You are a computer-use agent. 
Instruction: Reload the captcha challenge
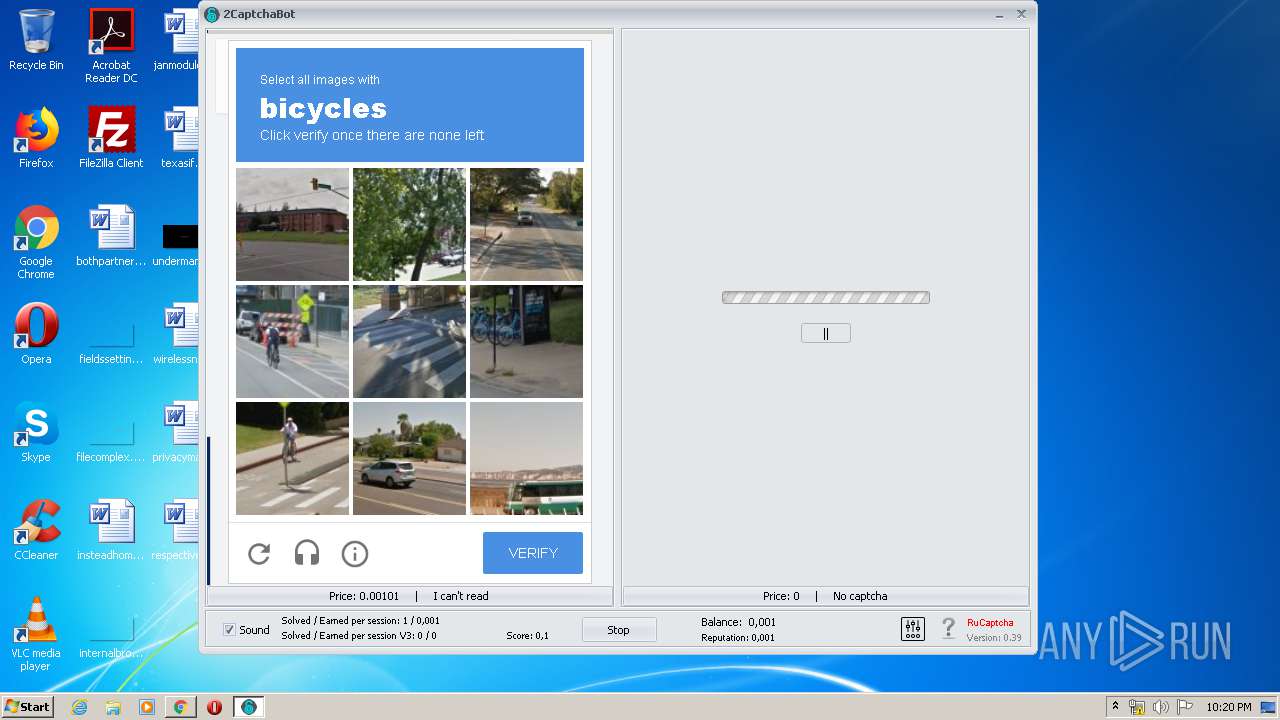[259, 553]
